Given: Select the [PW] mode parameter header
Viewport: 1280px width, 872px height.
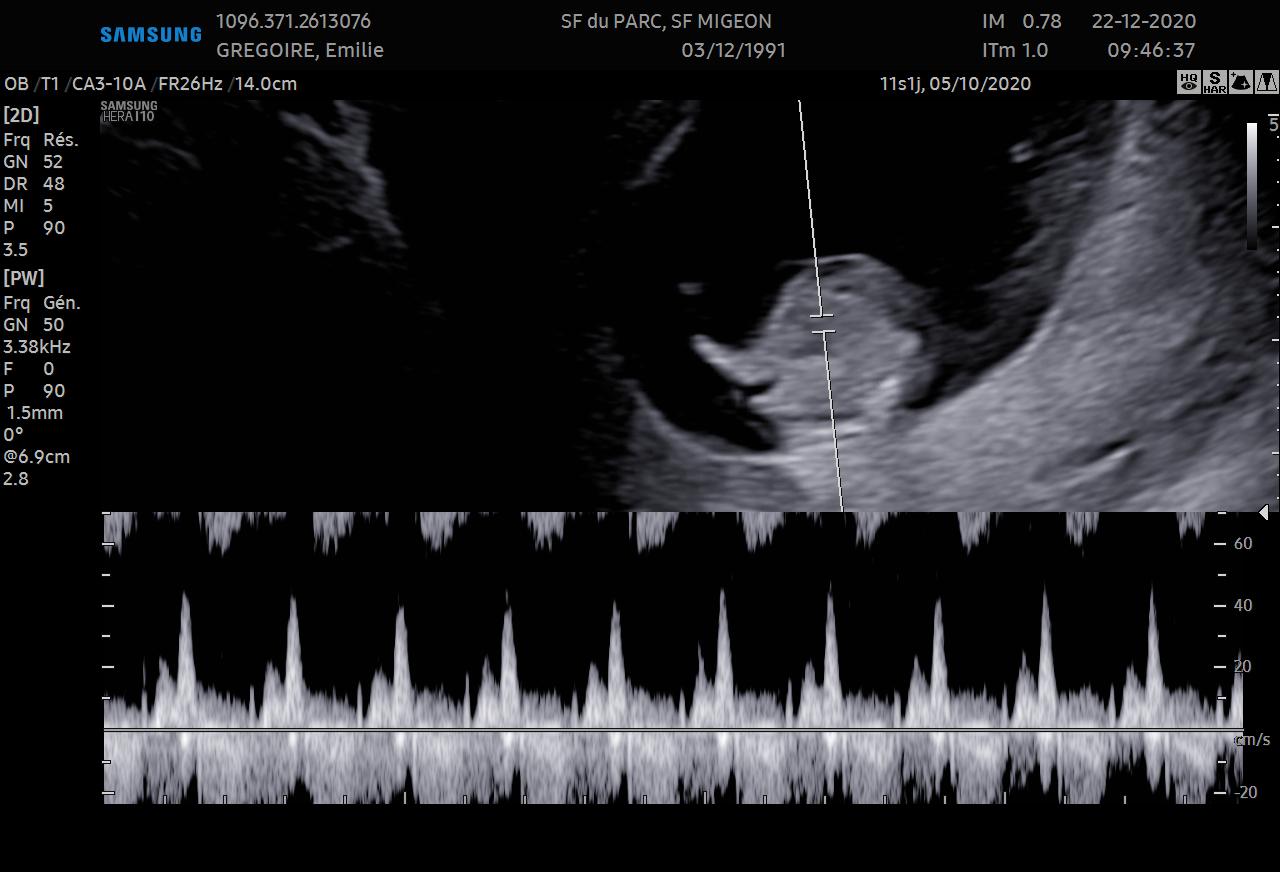Looking at the screenshot, I should (x=24, y=278).
